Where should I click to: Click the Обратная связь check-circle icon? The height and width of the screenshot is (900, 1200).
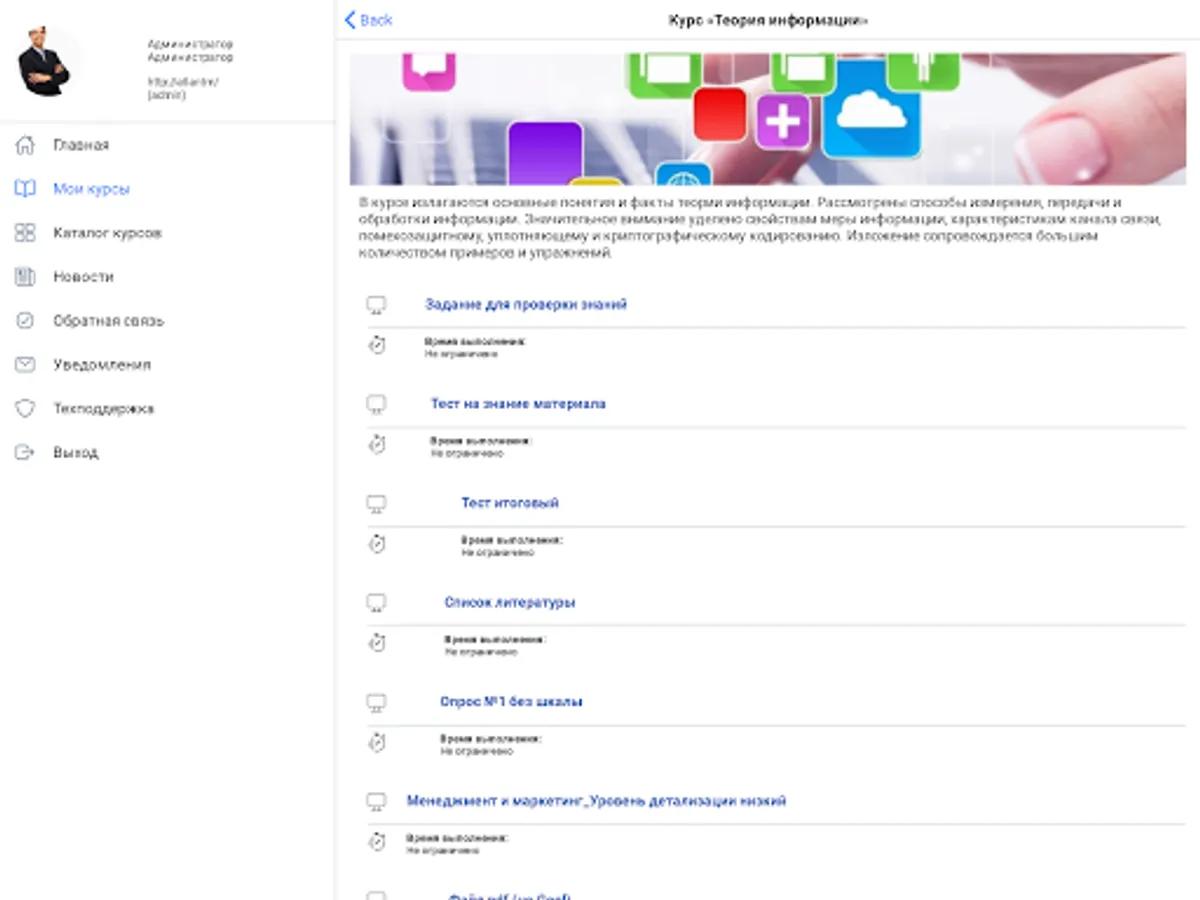click(25, 321)
